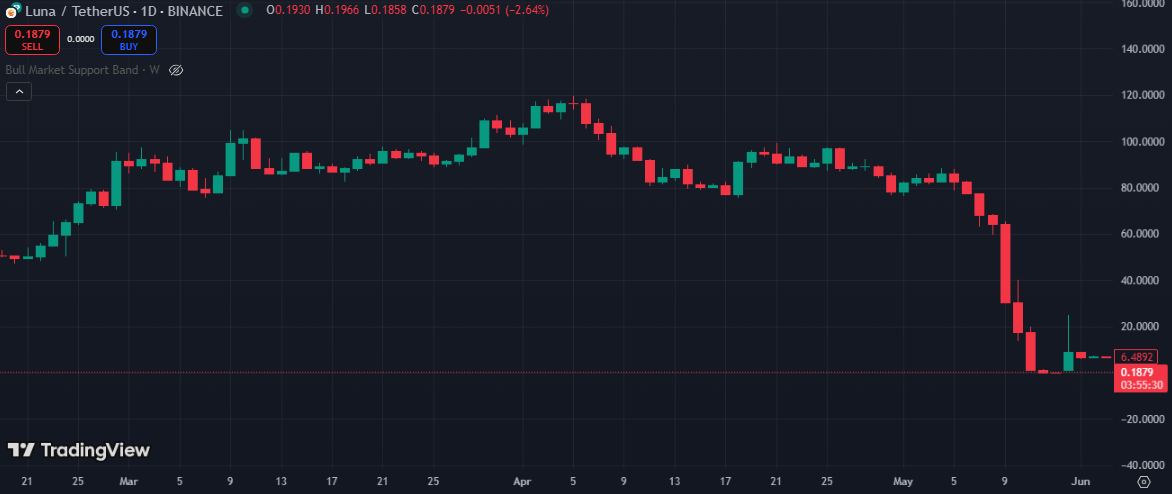Click the −20.0000 price axis label

click(x=1143, y=419)
